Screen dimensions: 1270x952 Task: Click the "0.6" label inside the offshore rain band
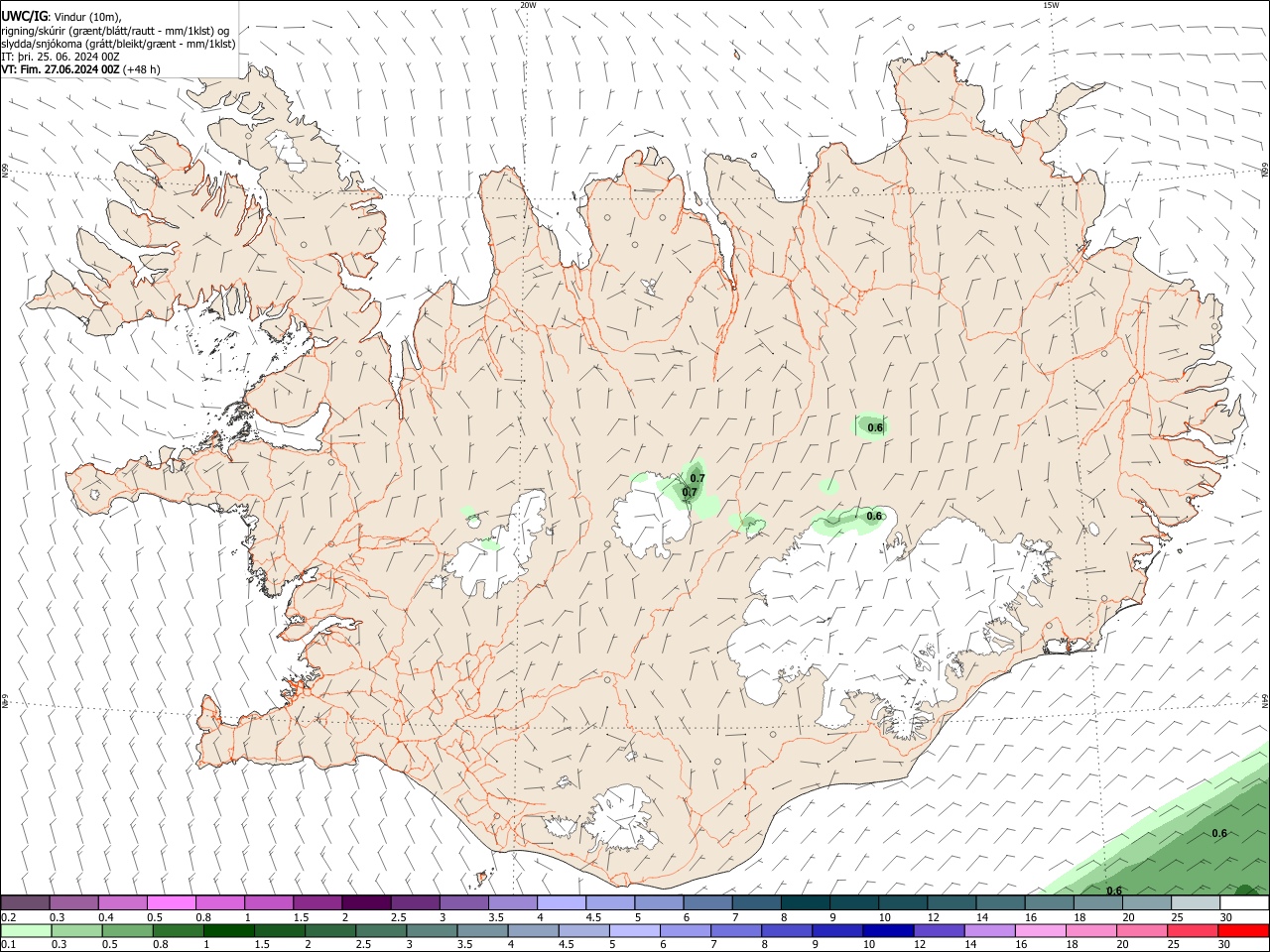(x=1219, y=833)
